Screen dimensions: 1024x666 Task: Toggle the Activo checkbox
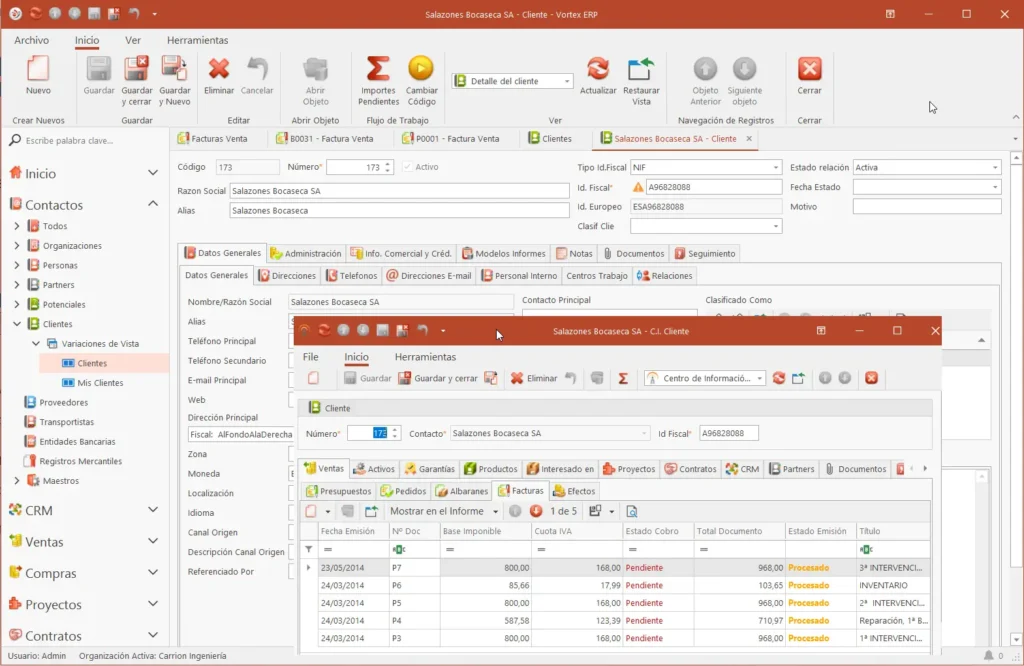coord(408,167)
